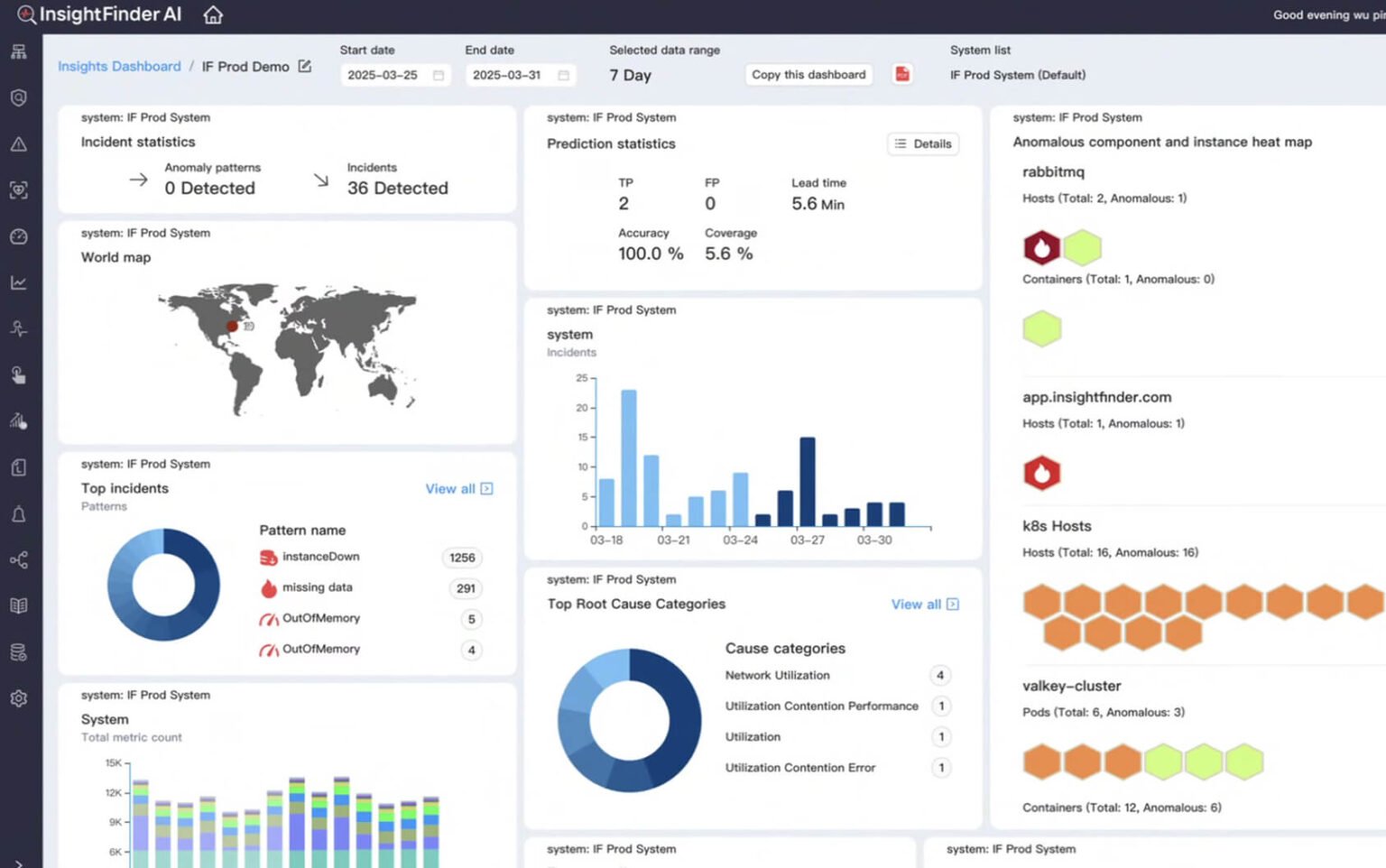
Task: Click the Start date field 2025-03-25
Action: [x=395, y=75]
